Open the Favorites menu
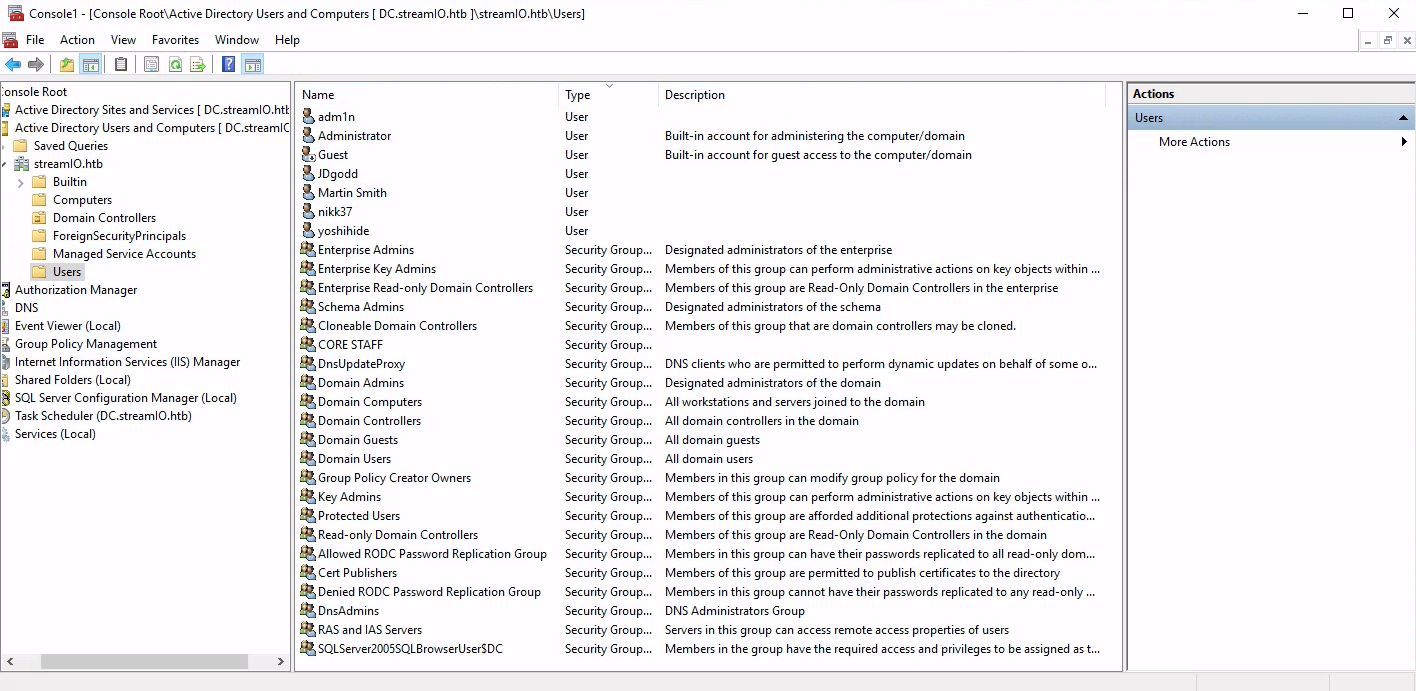The image size is (1416, 691). click(x=175, y=40)
